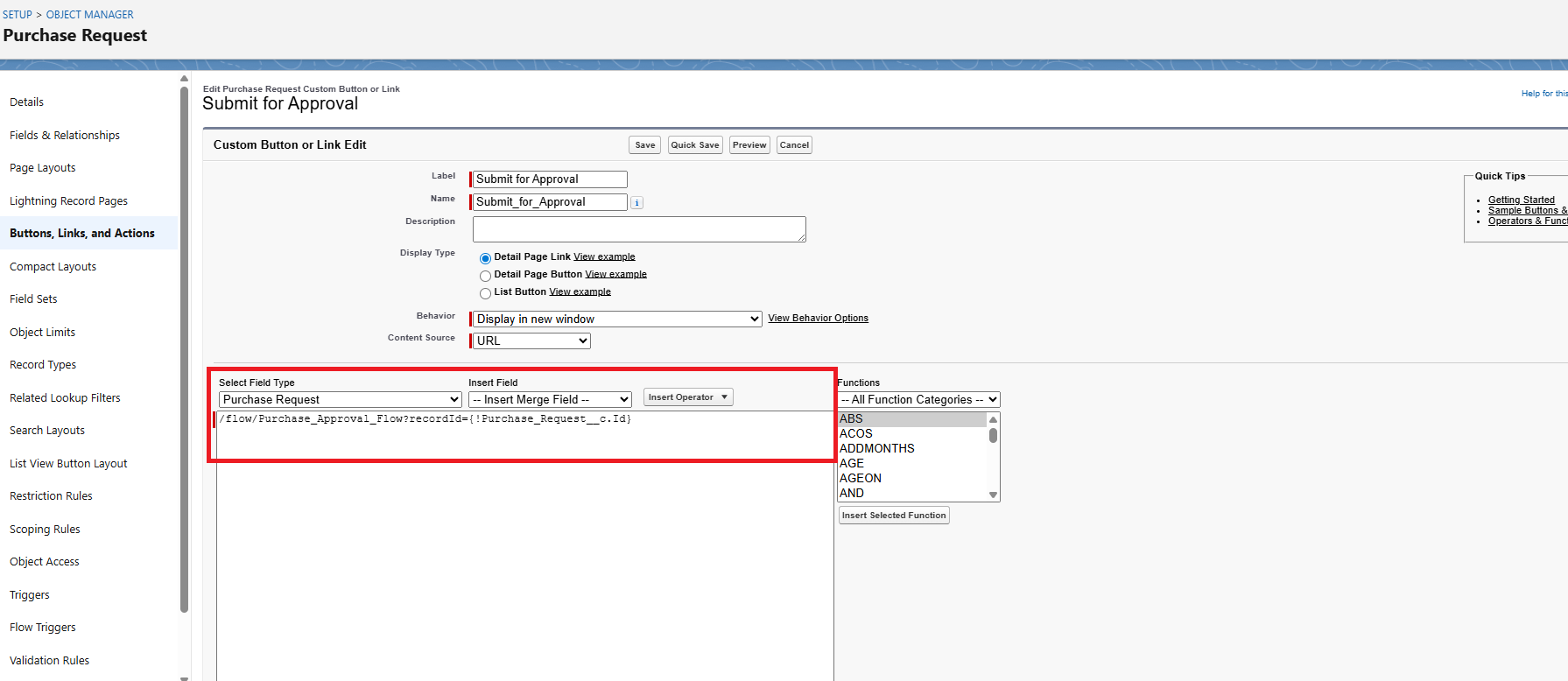Expand the Insert Operator menu
This screenshot has height=681, width=1568.
click(687, 397)
